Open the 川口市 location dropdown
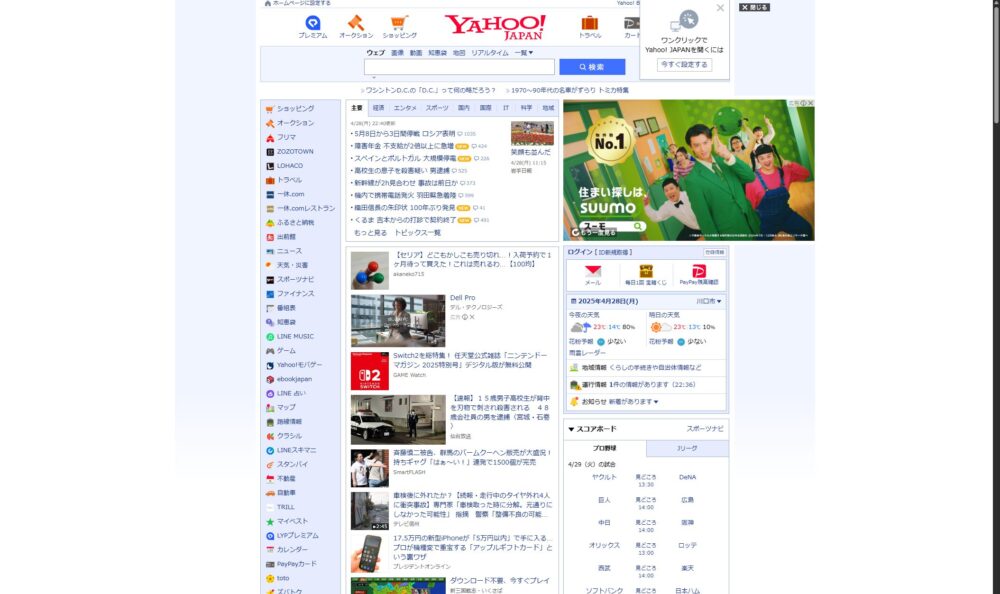The image size is (1000, 594). [x=709, y=301]
